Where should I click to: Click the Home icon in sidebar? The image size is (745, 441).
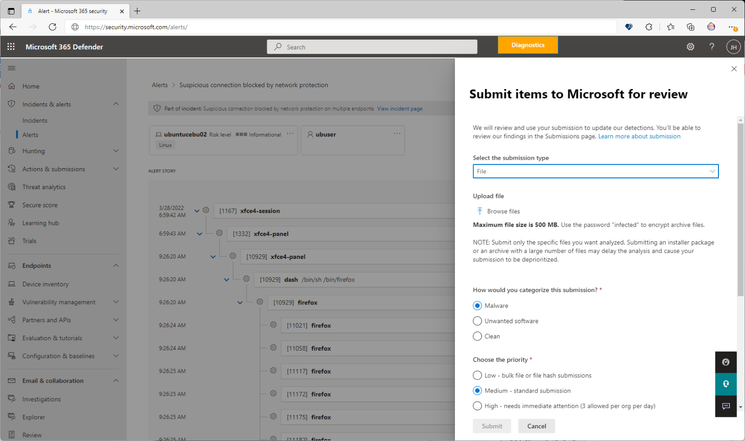tap(12, 86)
